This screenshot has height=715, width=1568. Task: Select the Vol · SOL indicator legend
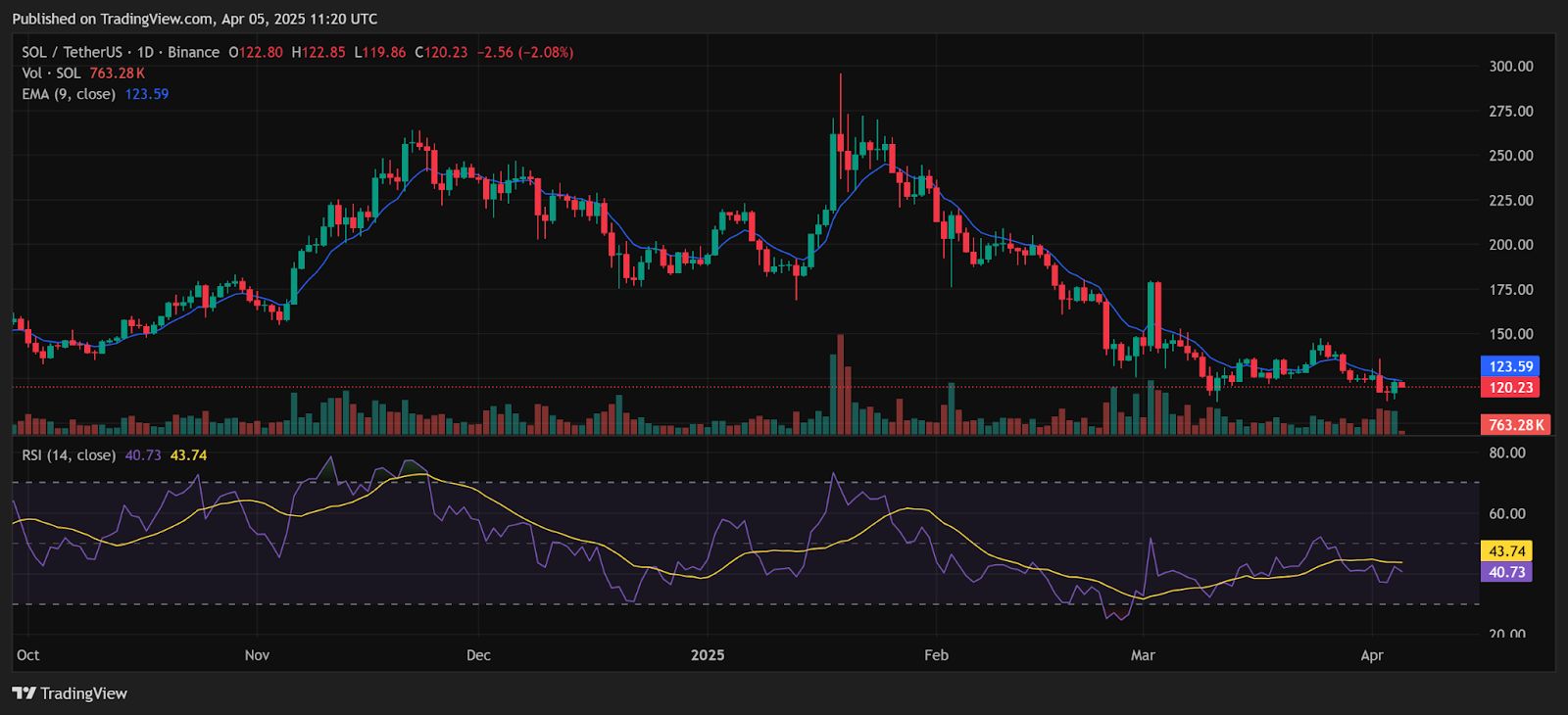coord(51,73)
